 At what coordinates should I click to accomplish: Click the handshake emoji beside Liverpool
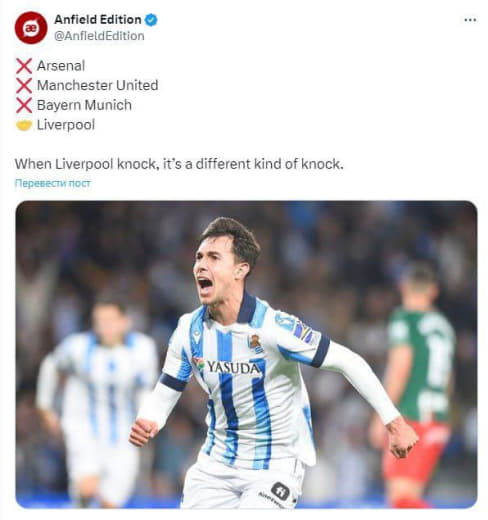coord(24,125)
